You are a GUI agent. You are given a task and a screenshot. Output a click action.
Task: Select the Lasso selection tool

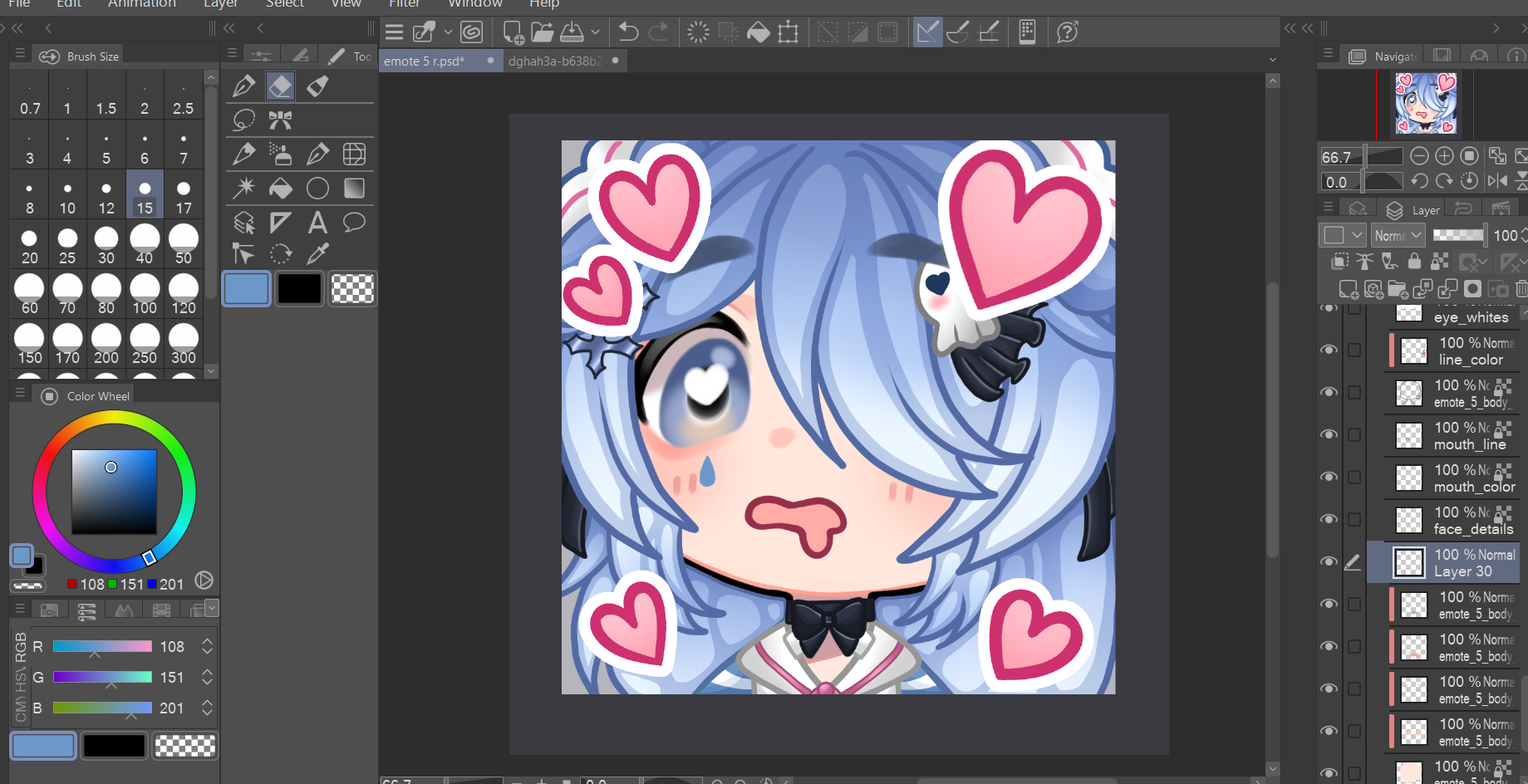point(243,120)
